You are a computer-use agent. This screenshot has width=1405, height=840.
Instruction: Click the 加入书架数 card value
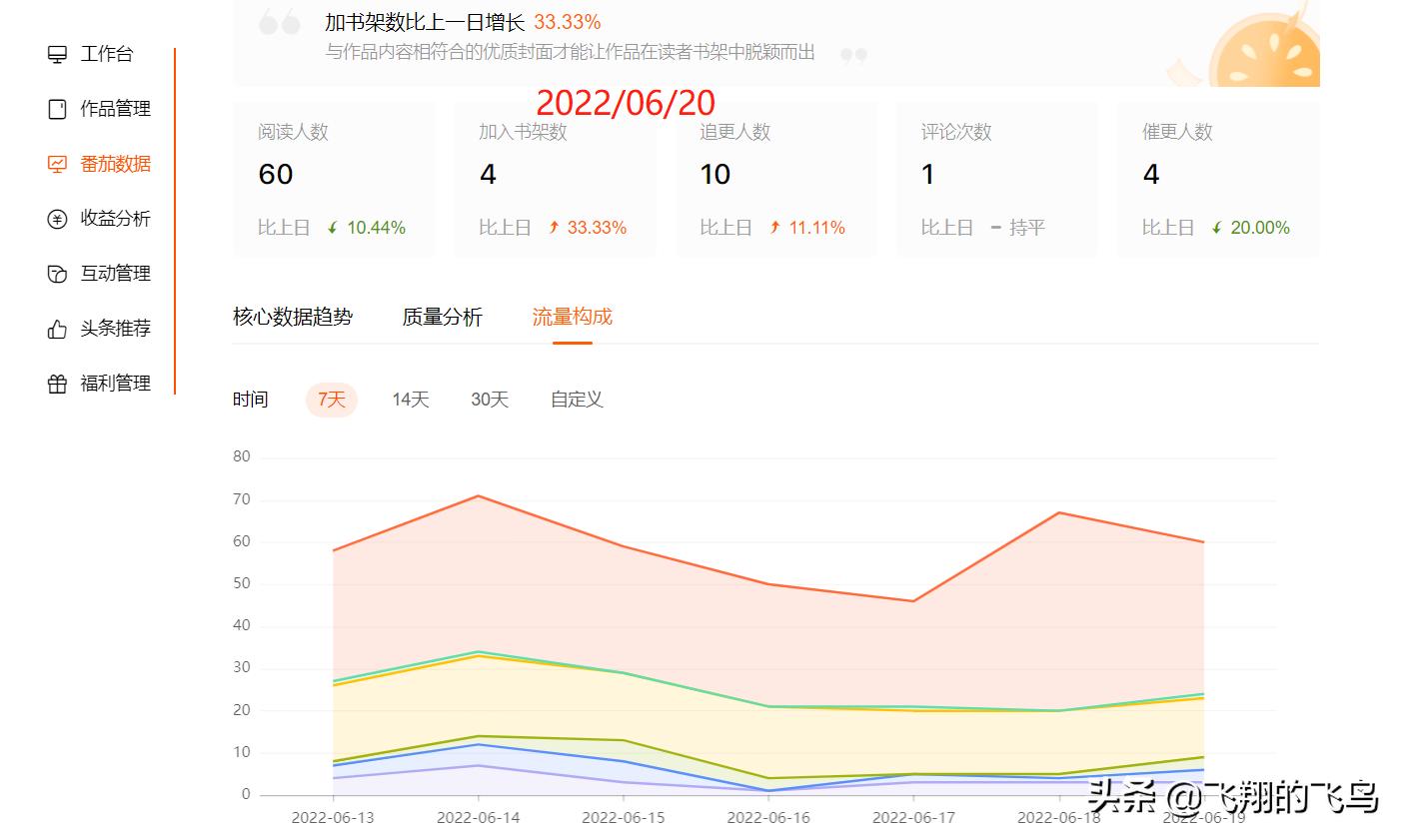click(x=487, y=175)
